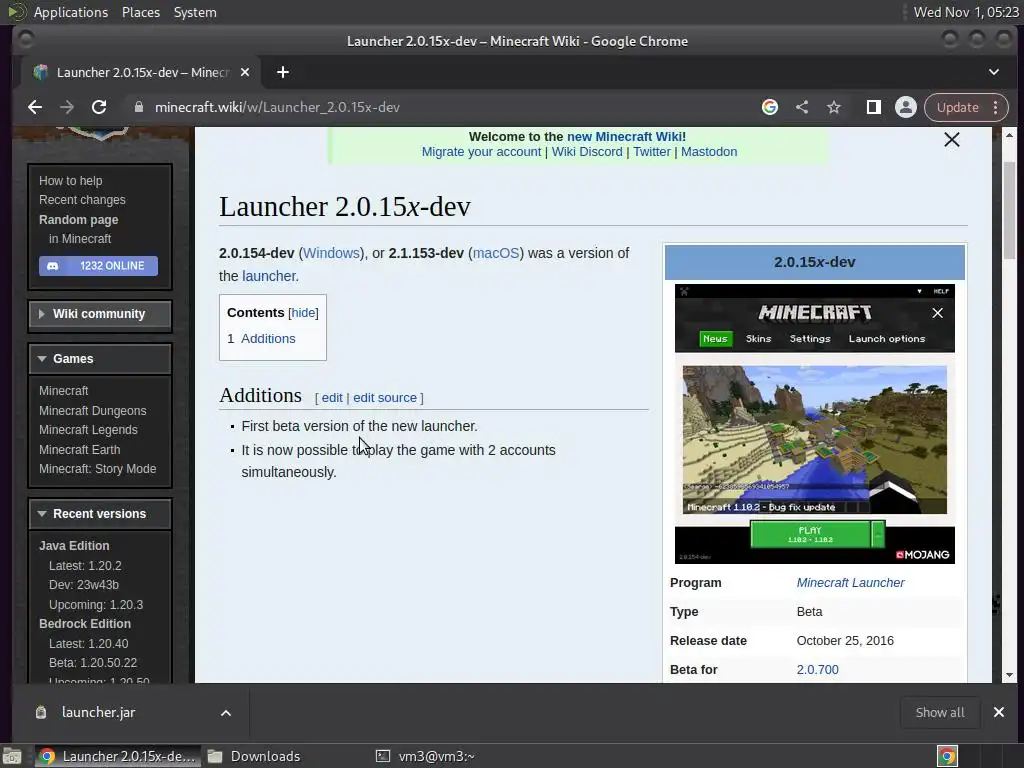Collapse the Recent versions section
Screen dimensions: 1024x768
(100, 514)
